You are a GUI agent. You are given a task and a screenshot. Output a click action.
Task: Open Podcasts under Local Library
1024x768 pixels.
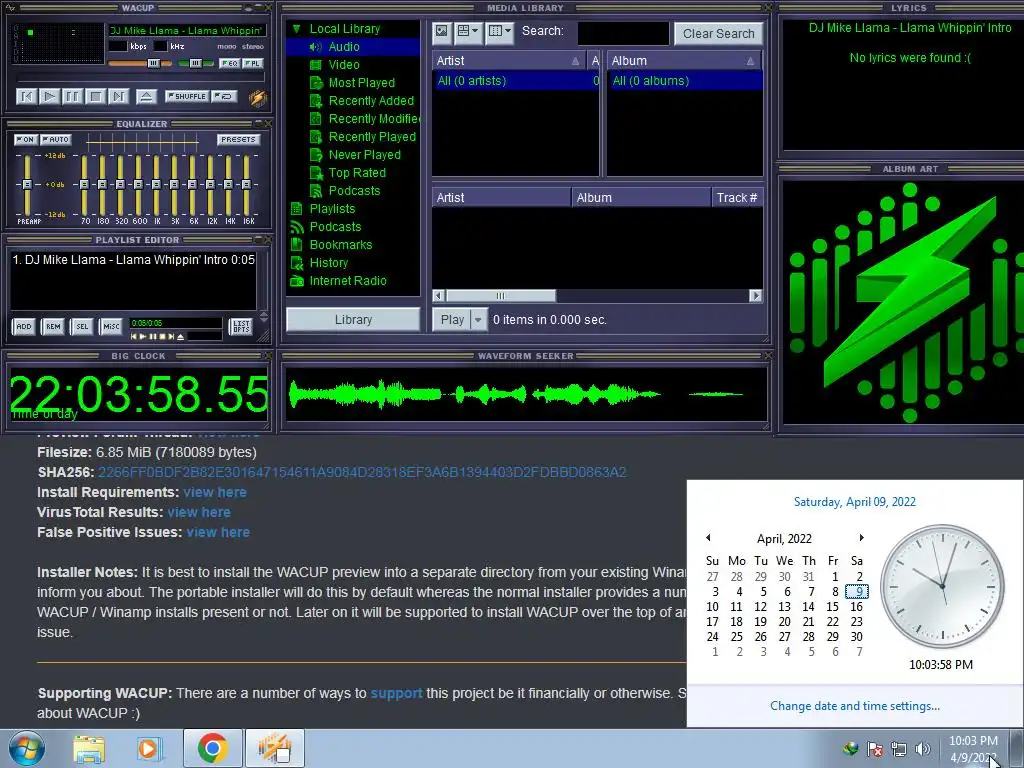pos(354,191)
